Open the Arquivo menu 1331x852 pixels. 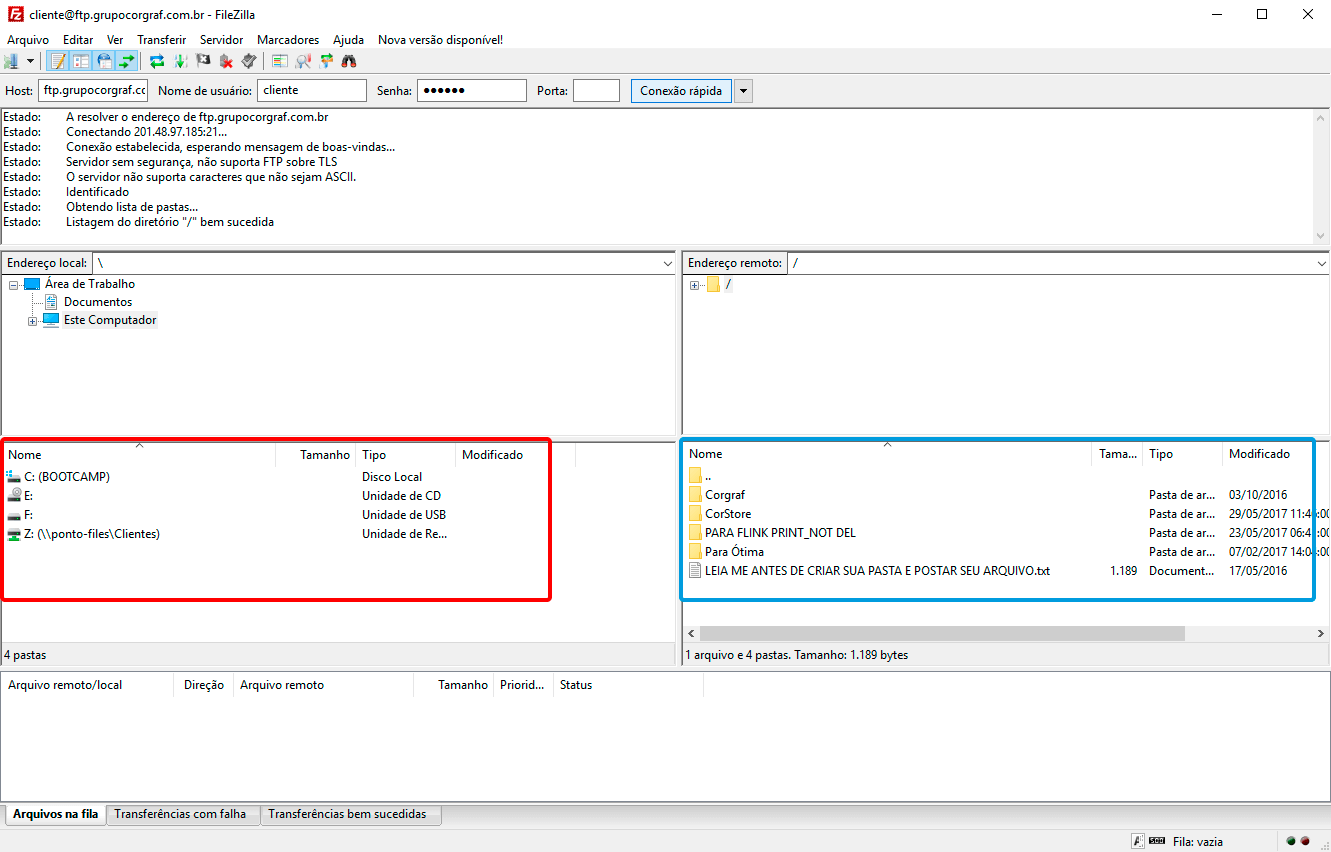pos(28,40)
